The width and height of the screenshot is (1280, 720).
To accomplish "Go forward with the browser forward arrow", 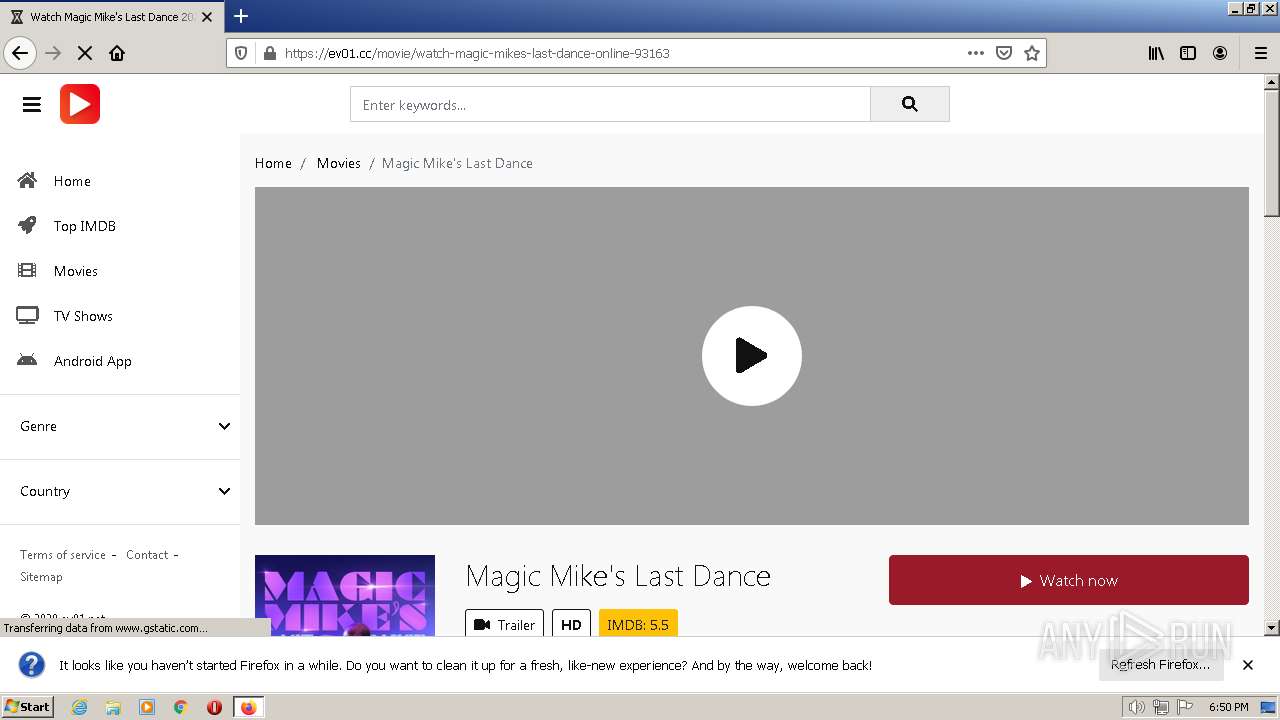I will tap(54, 53).
